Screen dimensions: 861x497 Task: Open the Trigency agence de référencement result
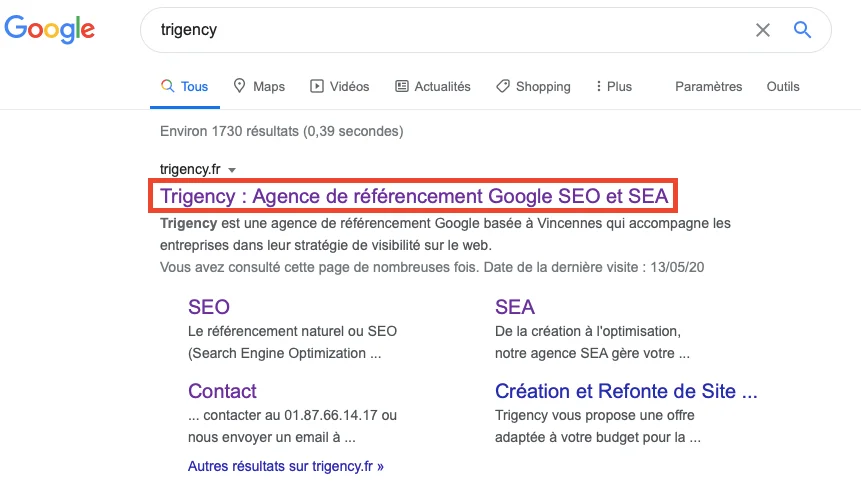tap(413, 195)
